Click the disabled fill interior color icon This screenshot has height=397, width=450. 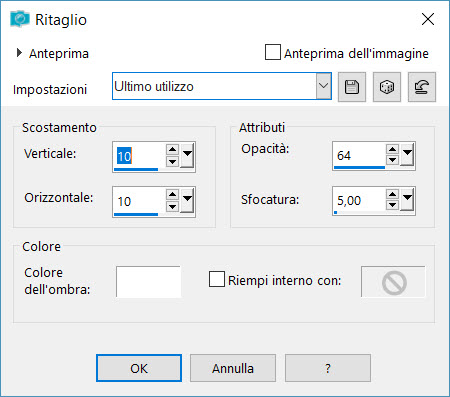coord(393,282)
